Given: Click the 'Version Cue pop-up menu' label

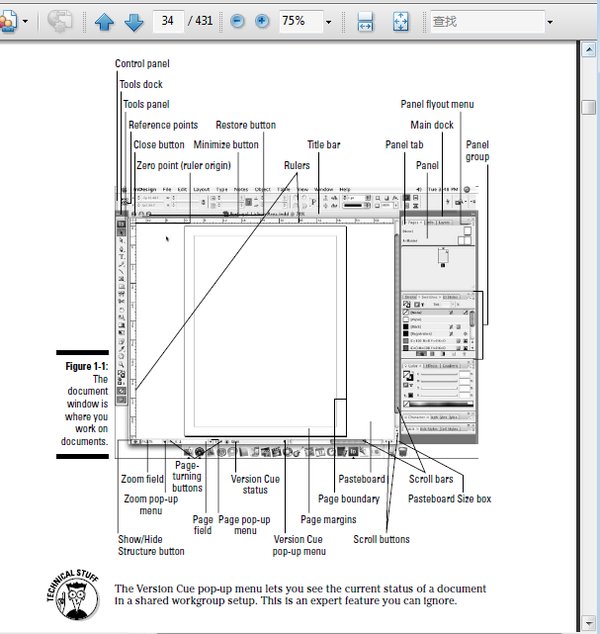Looking at the screenshot, I should click(x=299, y=545).
